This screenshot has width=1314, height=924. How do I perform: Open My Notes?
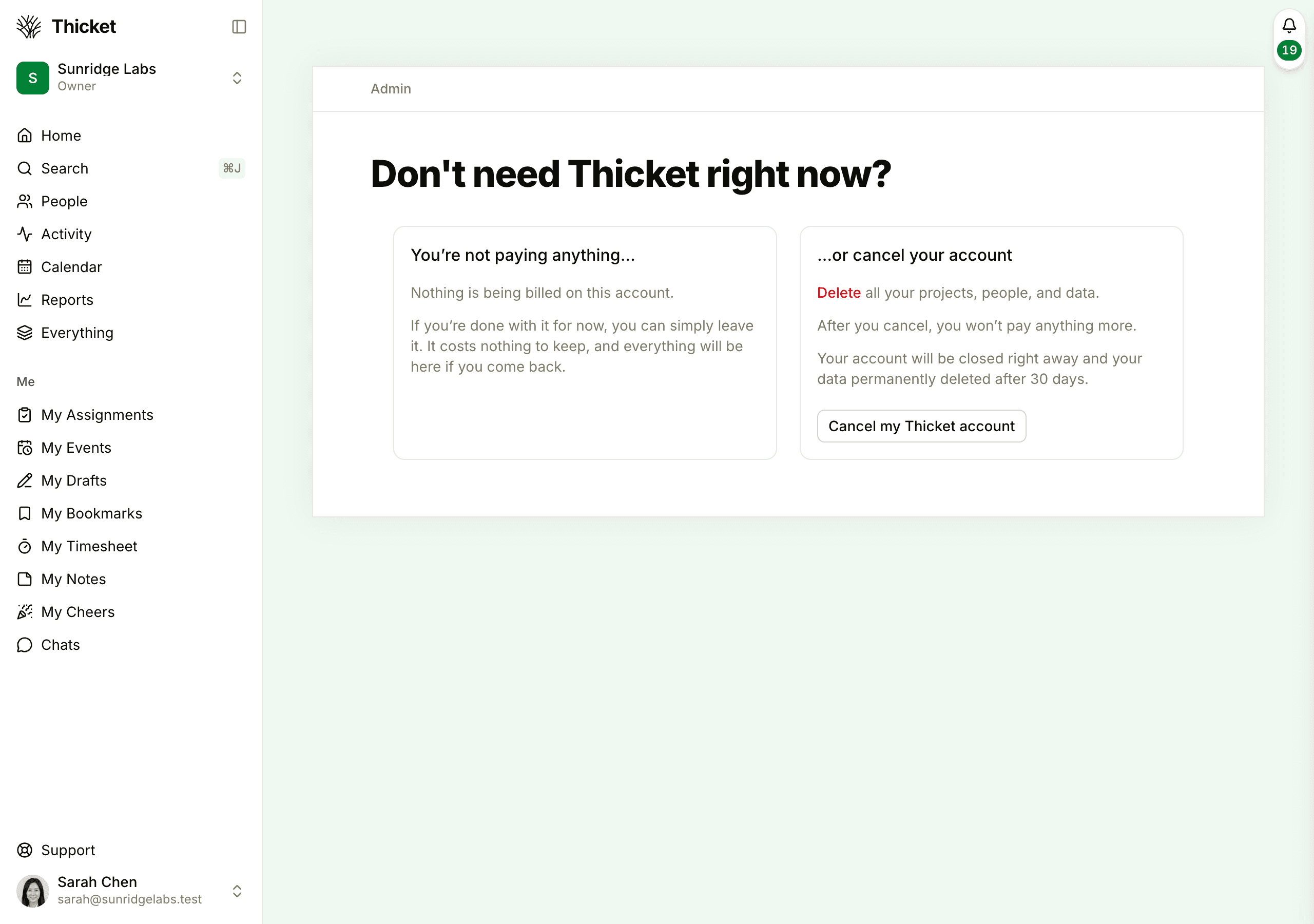[131, 580]
